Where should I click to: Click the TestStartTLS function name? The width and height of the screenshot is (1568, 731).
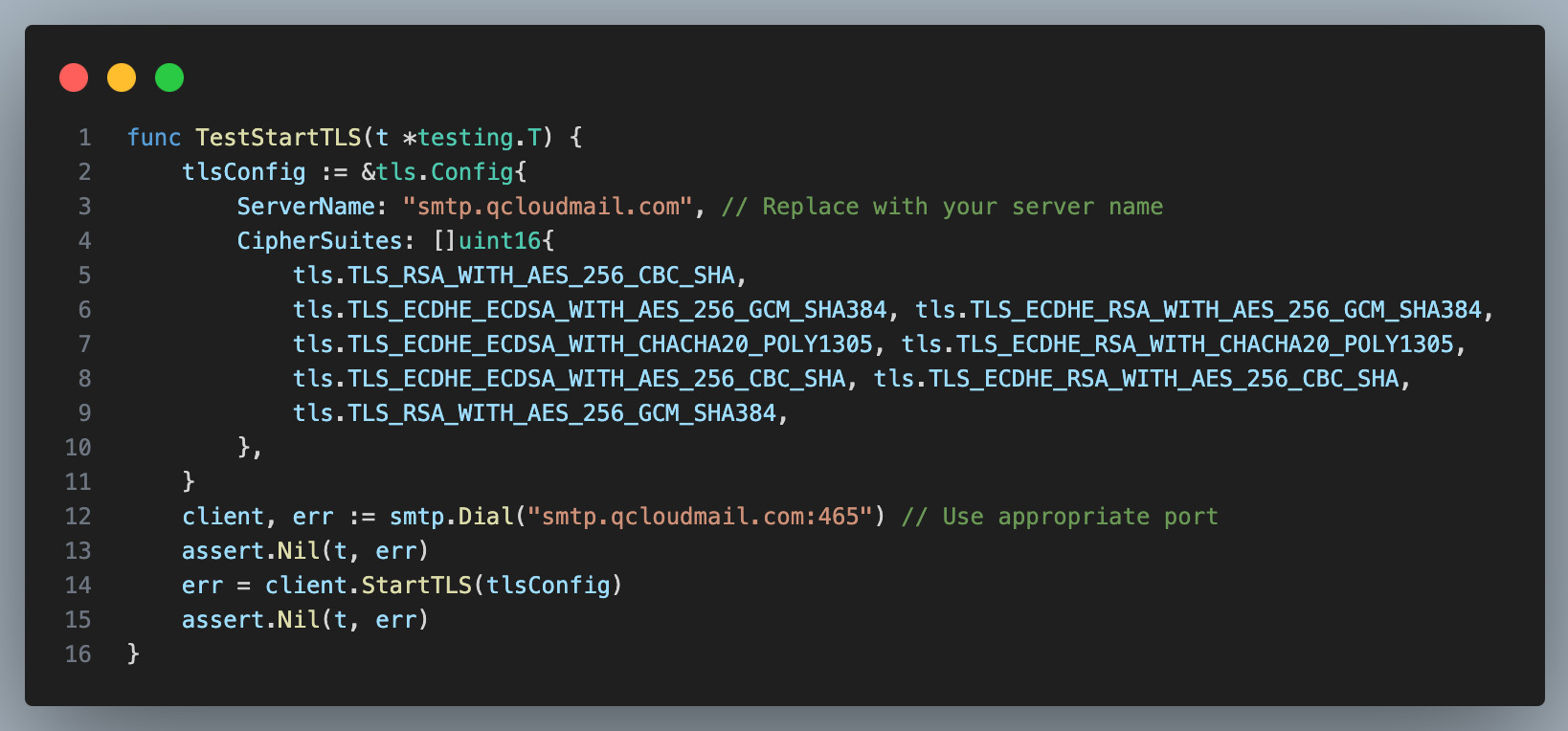(x=279, y=138)
